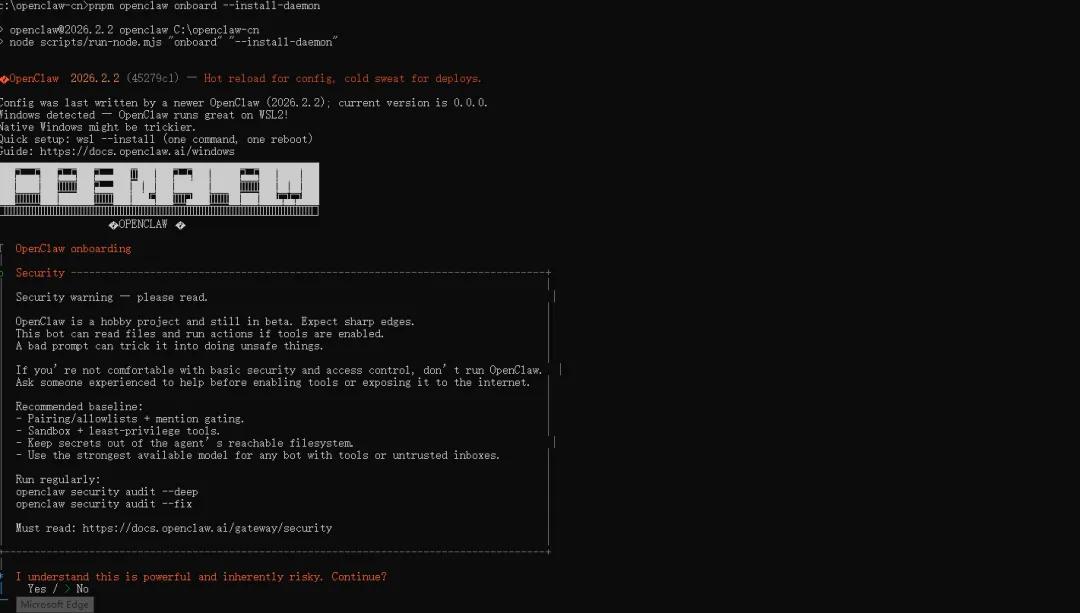Click 'This bot can read files' line
Image resolution: width=1080 pixels, height=613 pixels.
200,334
